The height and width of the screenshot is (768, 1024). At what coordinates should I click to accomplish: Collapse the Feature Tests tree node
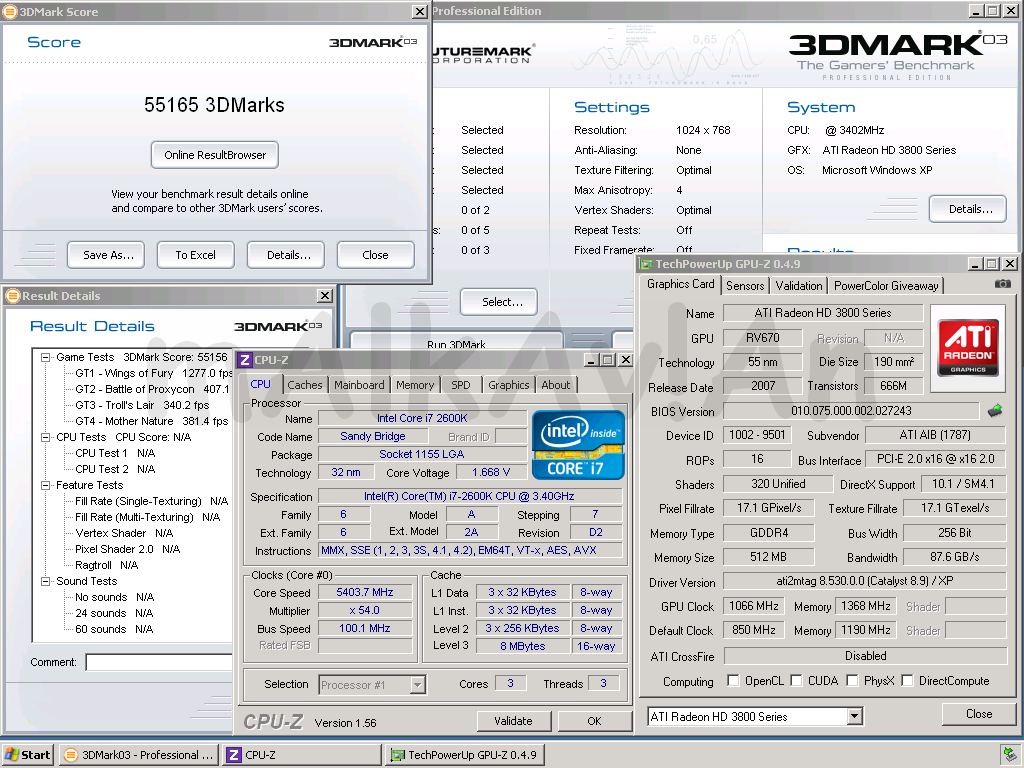pos(46,485)
